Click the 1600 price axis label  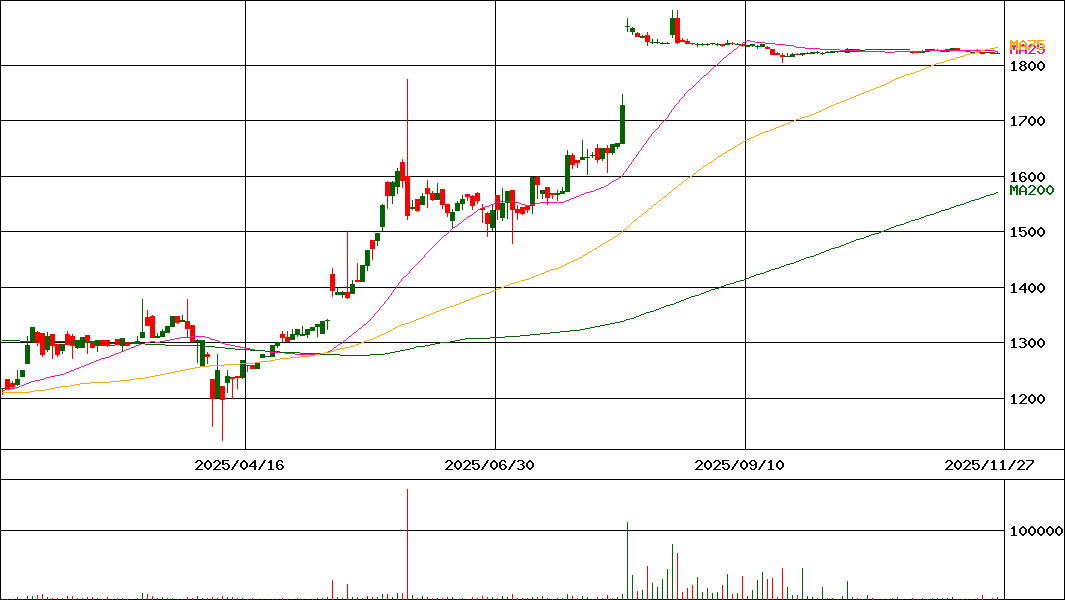click(1027, 177)
